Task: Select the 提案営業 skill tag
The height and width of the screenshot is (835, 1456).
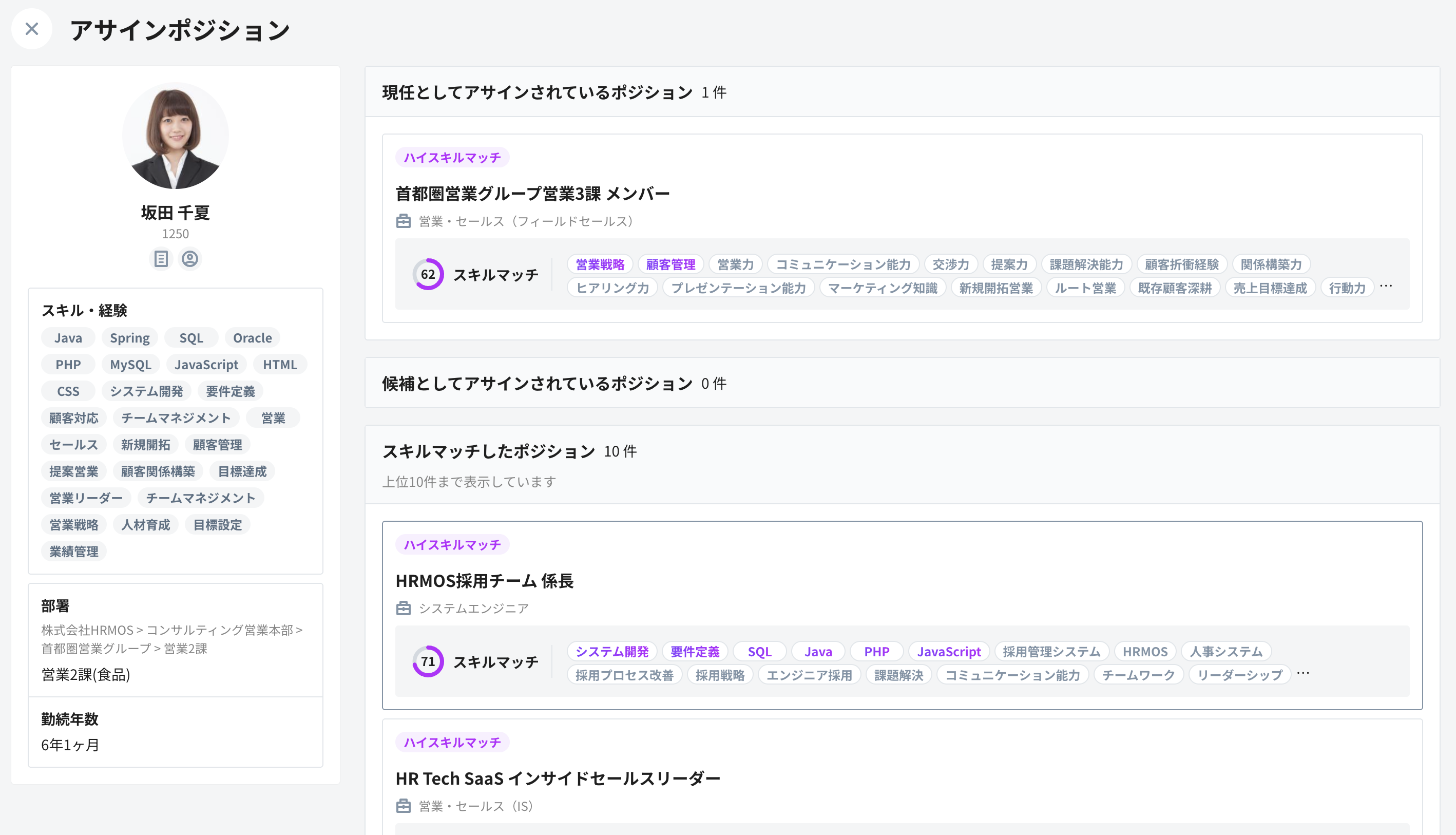Action: 74,471
